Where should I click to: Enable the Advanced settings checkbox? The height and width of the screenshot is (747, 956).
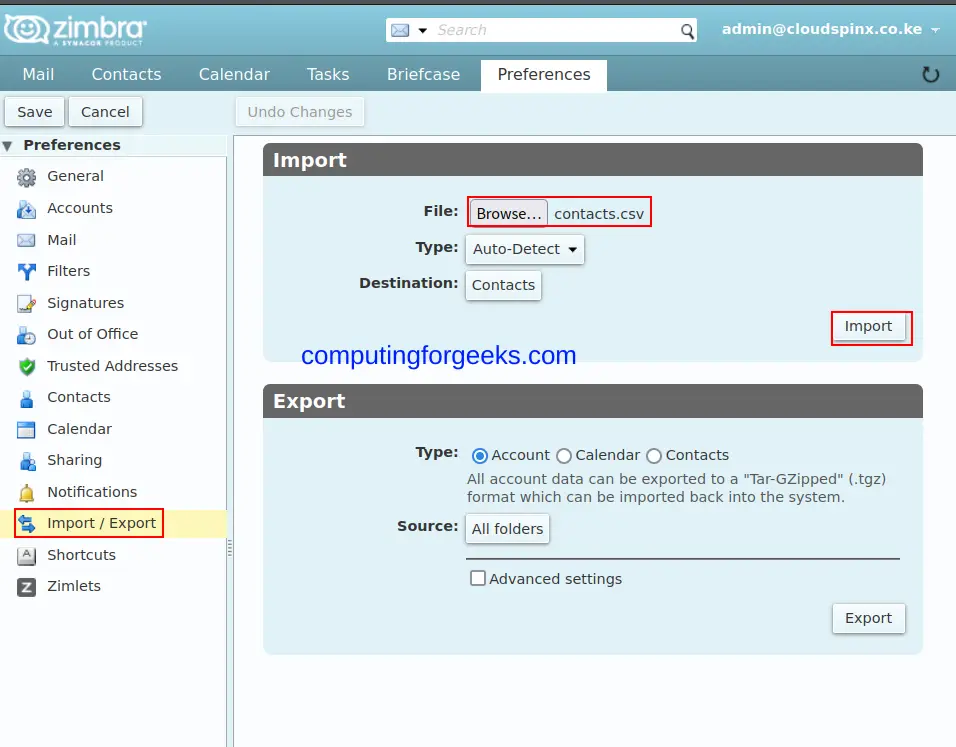[478, 578]
